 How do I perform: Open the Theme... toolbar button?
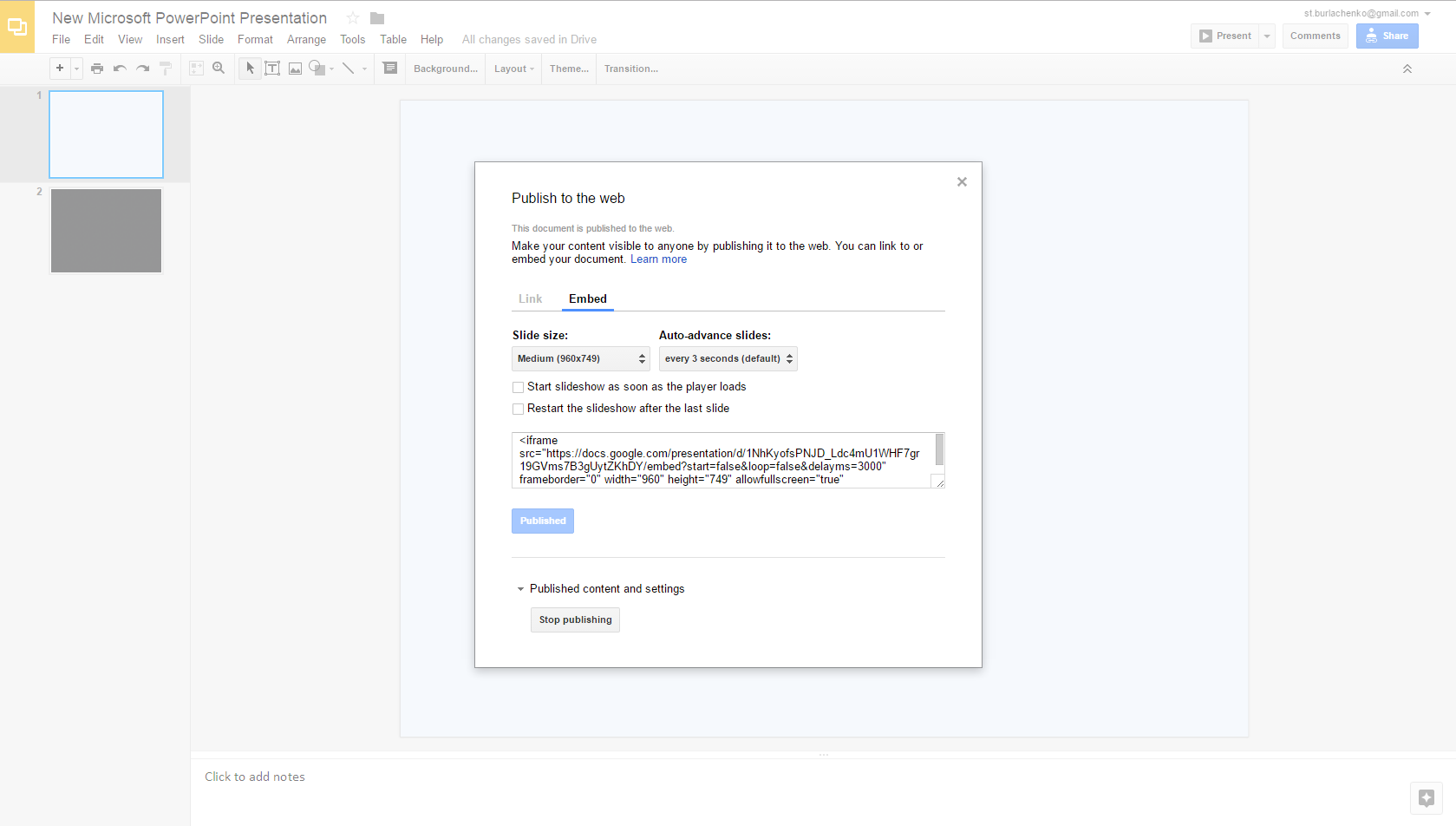pyautogui.click(x=569, y=69)
